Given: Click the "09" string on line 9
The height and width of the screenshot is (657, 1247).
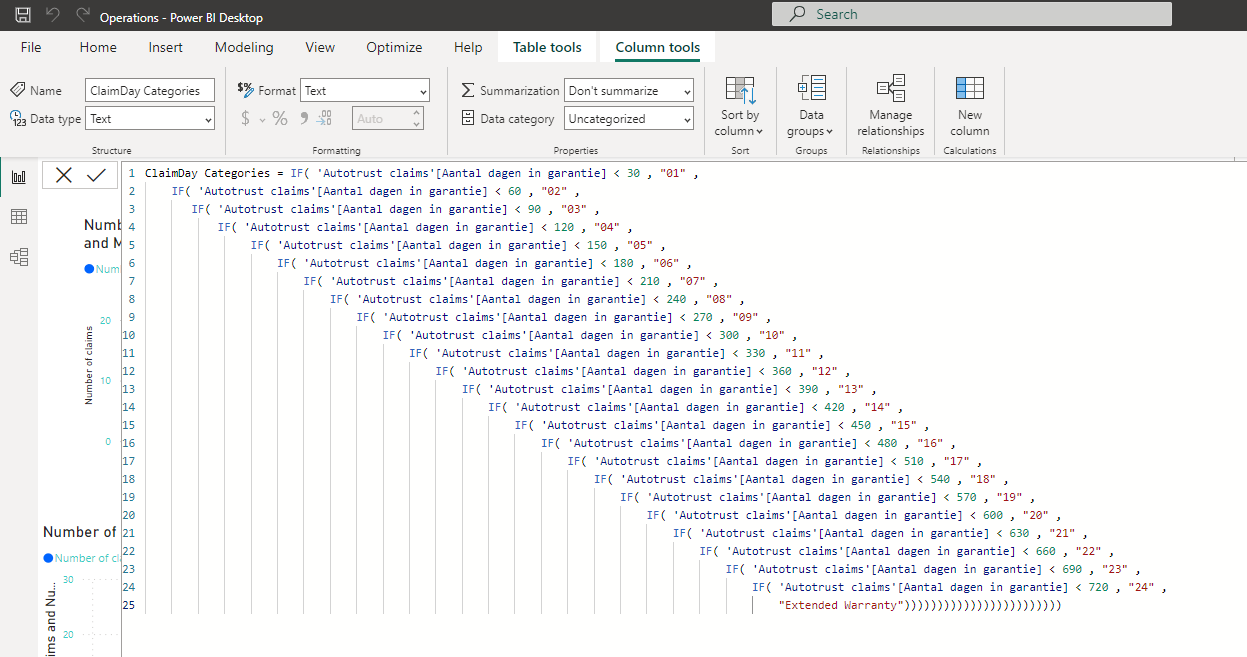Looking at the screenshot, I should pos(745,317).
